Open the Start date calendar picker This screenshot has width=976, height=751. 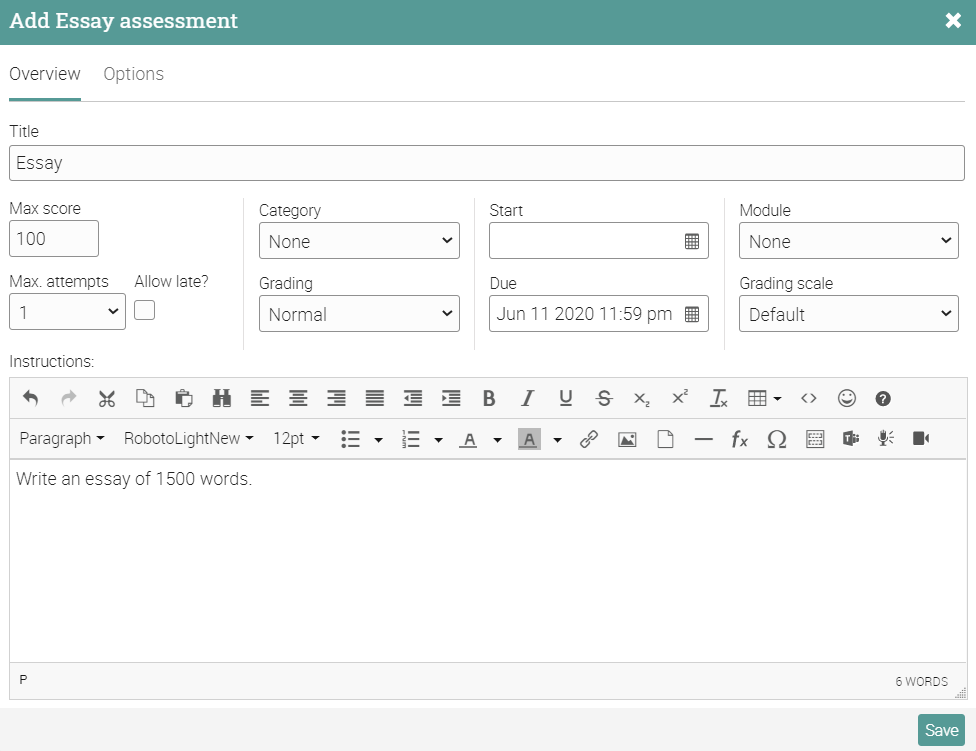click(x=692, y=241)
